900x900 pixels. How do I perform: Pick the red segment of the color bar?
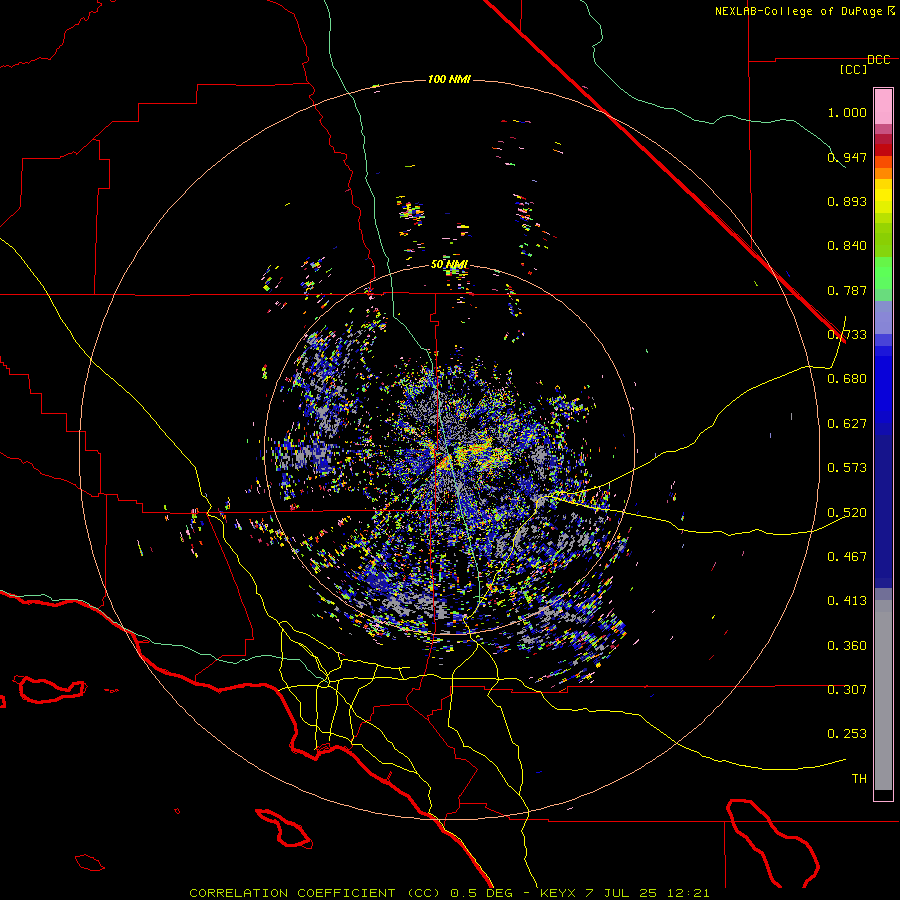tap(883, 149)
